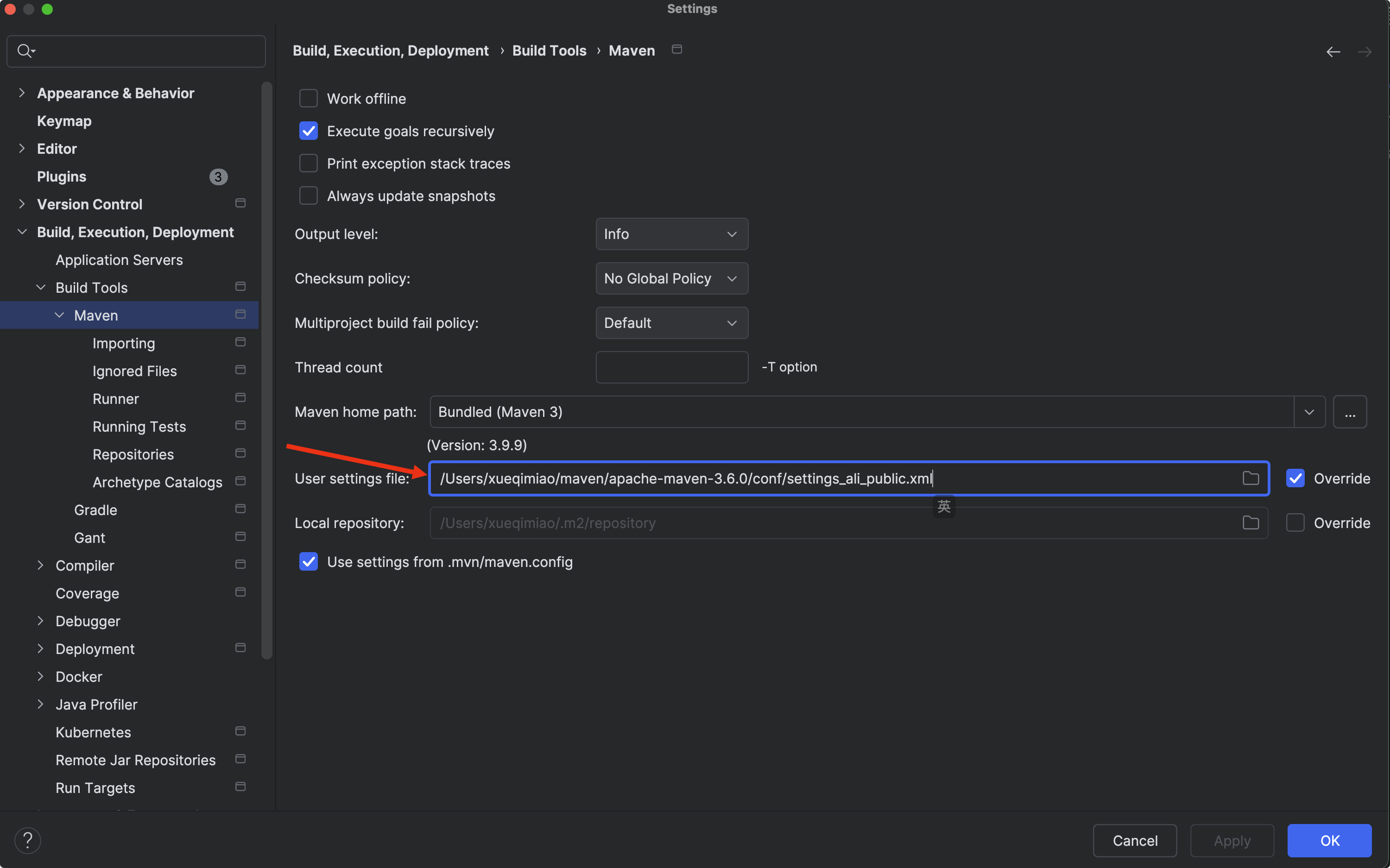Viewport: 1390px width, 868px height.
Task: Open the Gradle settings page
Action: [x=95, y=510]
